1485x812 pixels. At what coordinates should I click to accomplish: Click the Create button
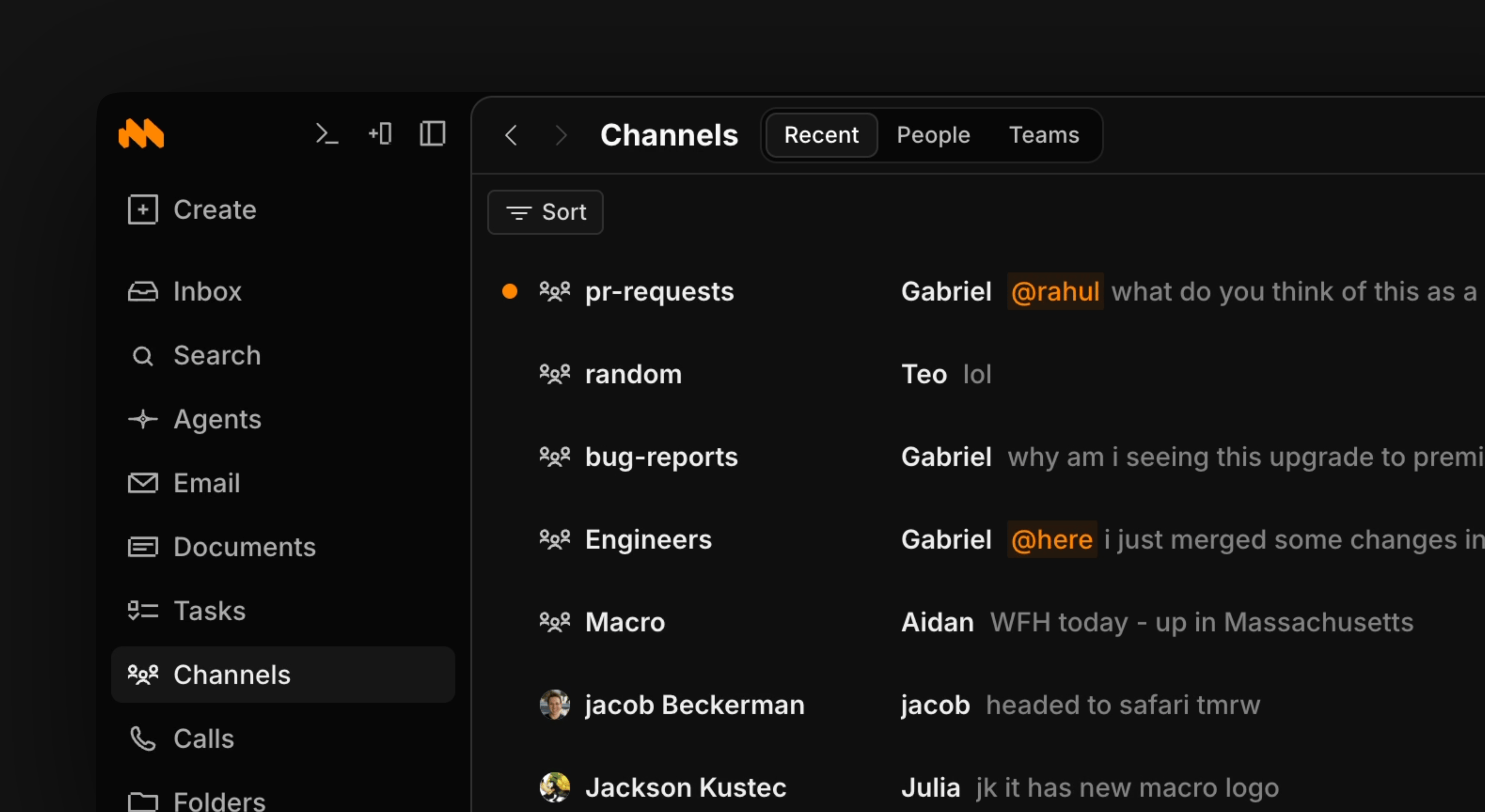click(x=192, y=209)
